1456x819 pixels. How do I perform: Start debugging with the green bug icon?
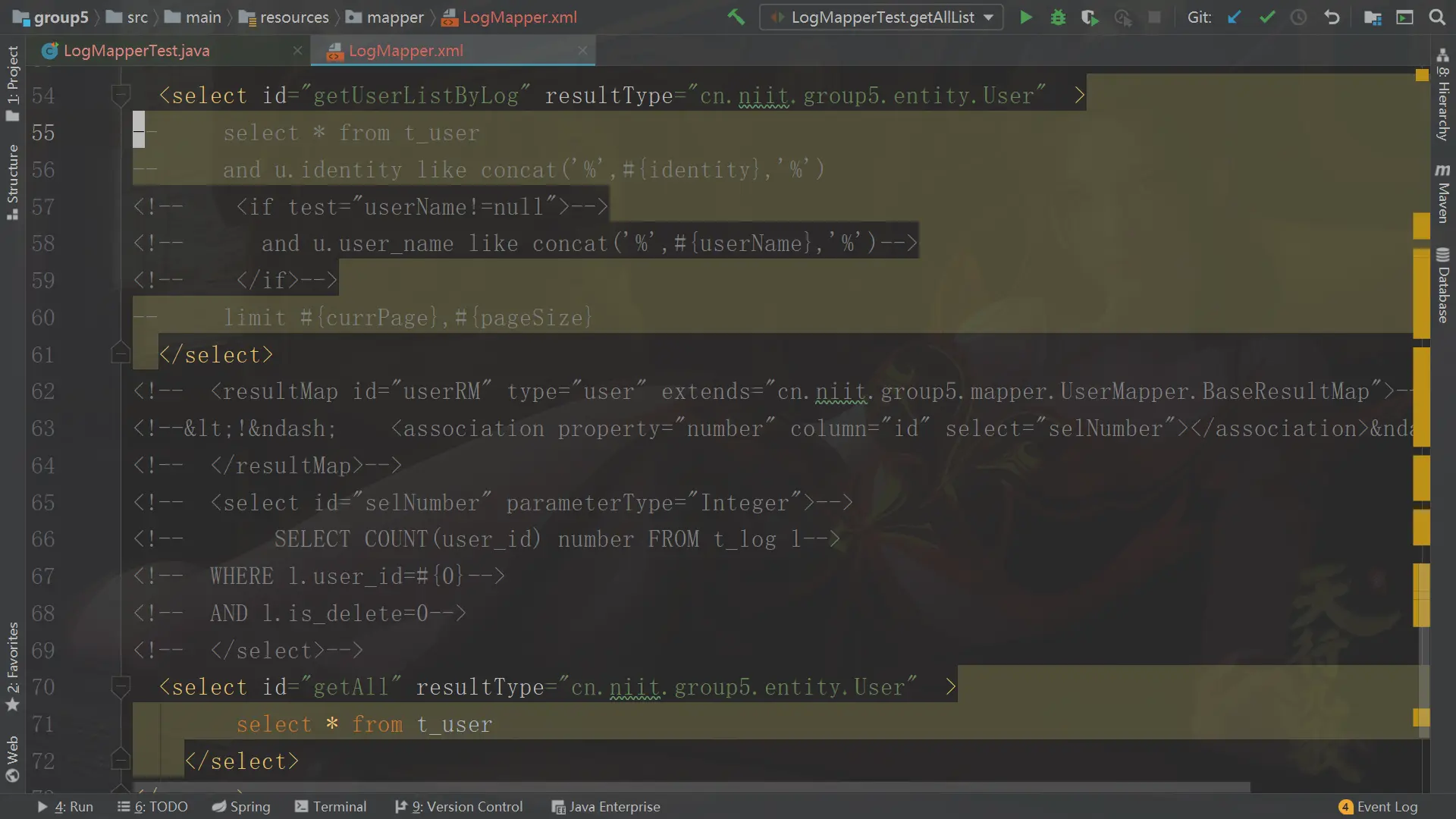1058,17
